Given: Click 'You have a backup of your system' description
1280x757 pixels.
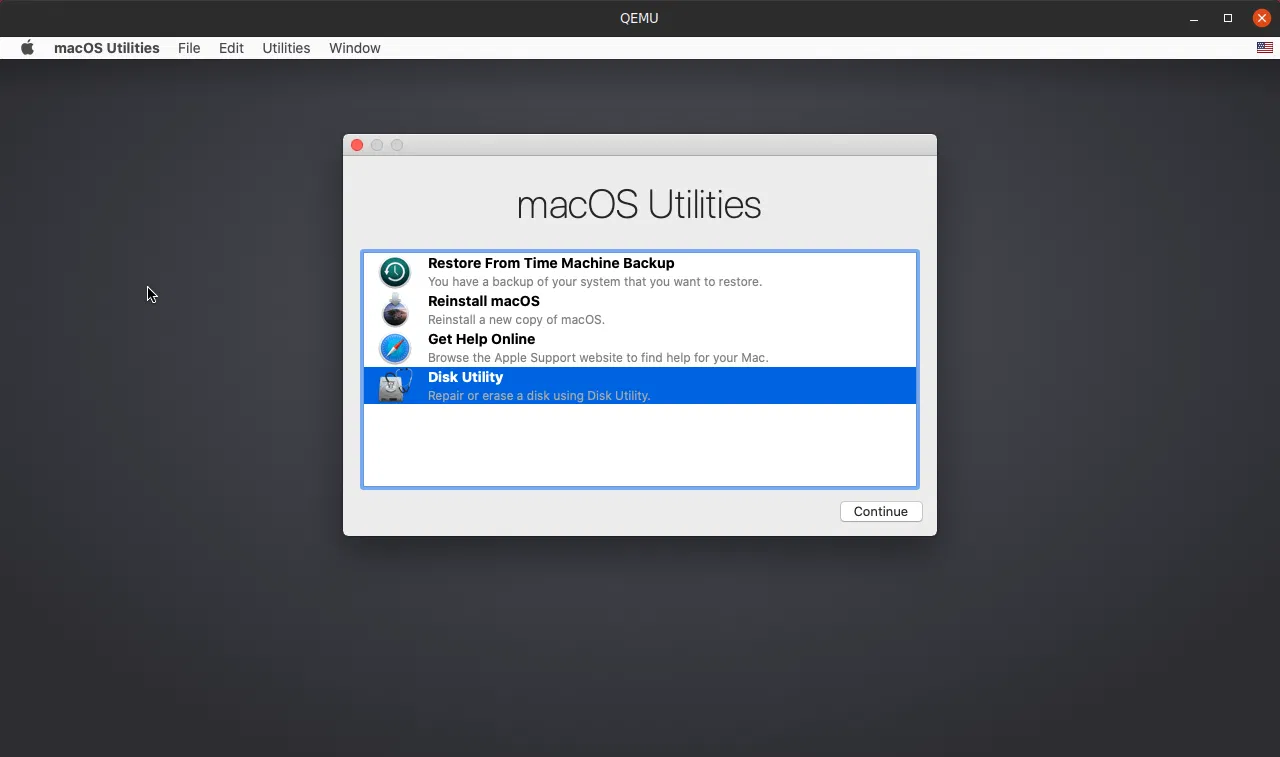Looking at the screenshot, I should pyautogui.click(x=595, y=282).
